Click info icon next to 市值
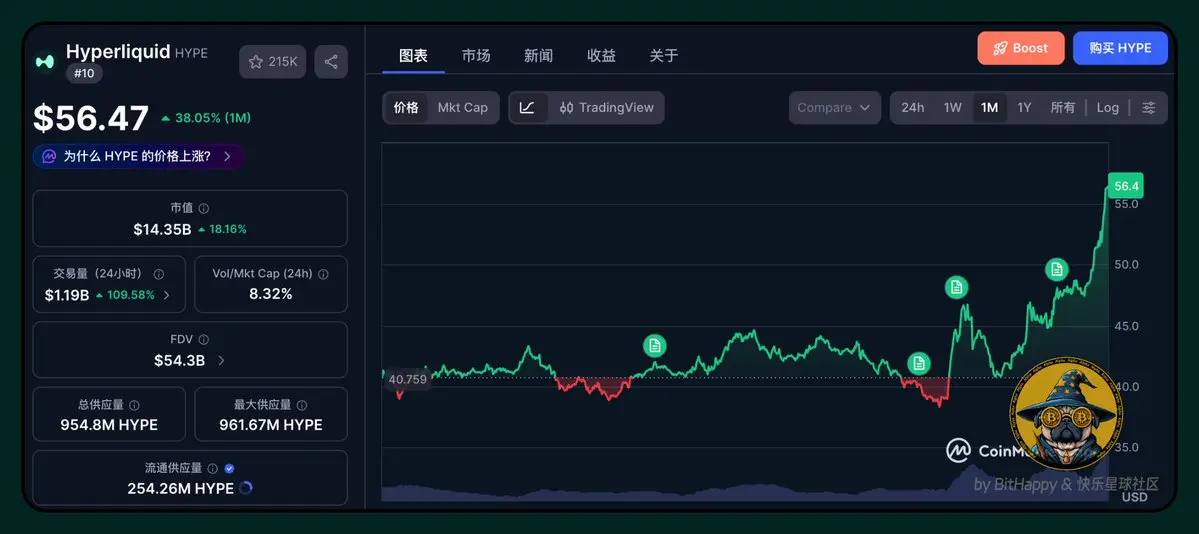 point(203,208)
